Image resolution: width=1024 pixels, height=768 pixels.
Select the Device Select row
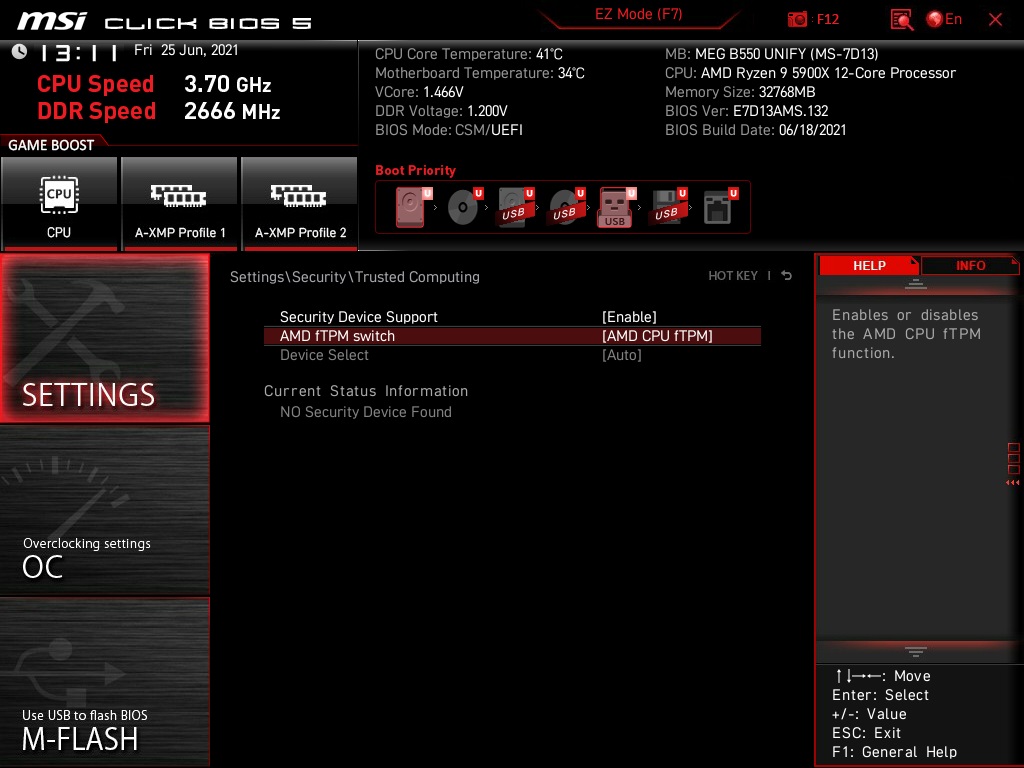(512, 355)
